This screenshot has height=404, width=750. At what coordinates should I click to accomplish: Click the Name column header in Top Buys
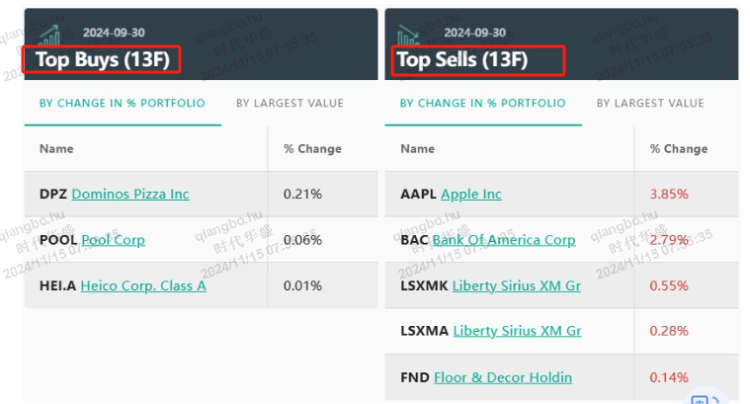coord(57,149)
